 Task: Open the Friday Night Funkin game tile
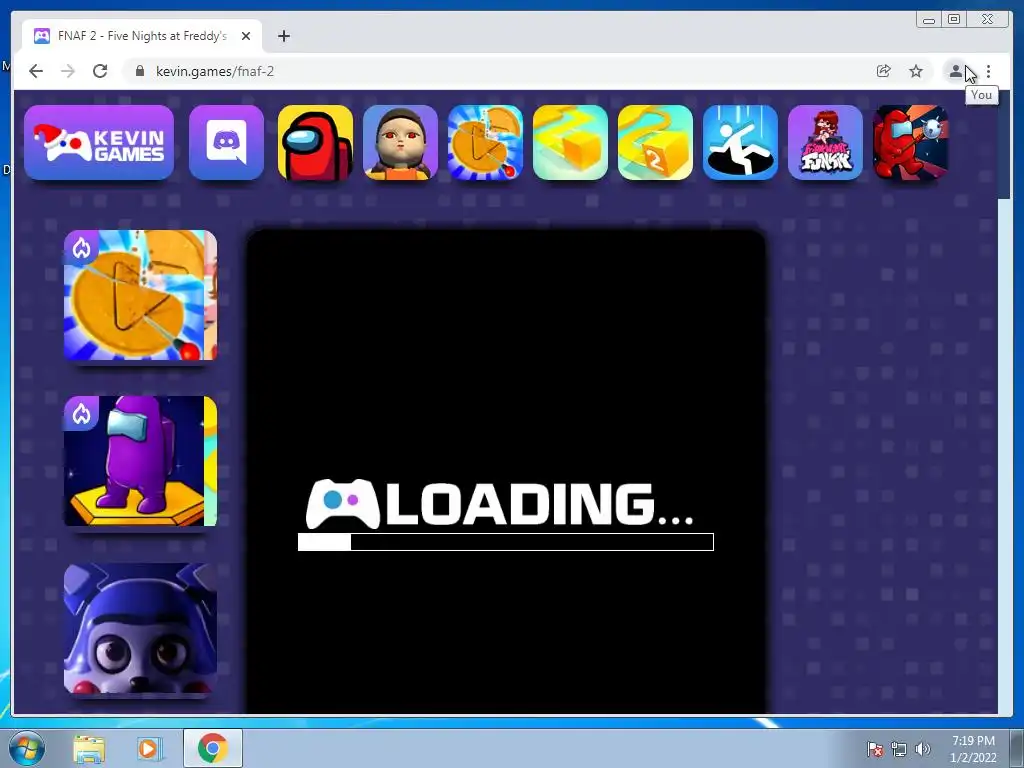pos(825,142)
